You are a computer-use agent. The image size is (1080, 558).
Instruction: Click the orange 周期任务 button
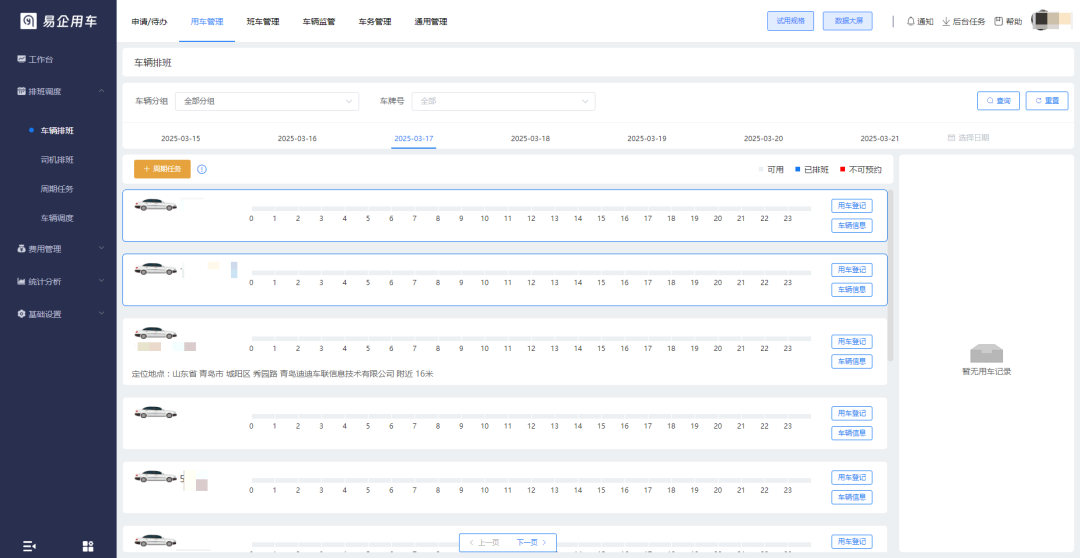162,169
